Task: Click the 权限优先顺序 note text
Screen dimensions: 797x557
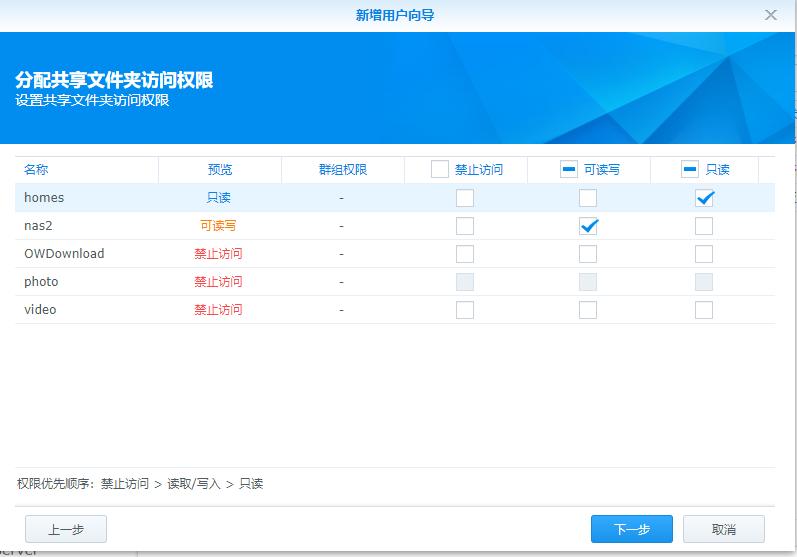Action: [140, 483]
